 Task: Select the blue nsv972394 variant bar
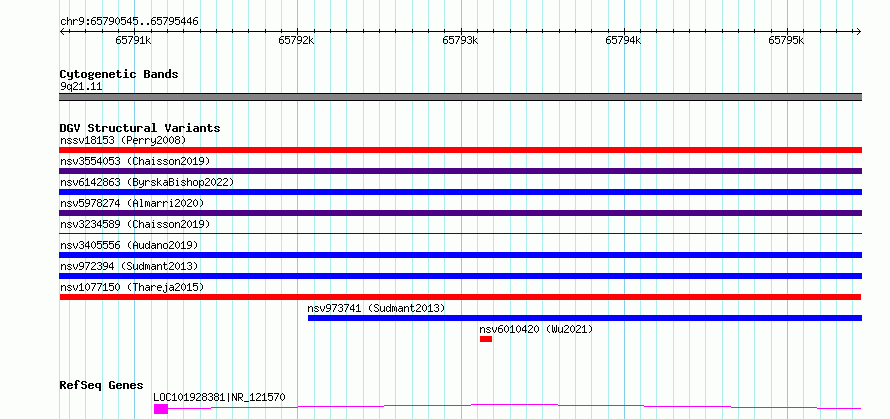coord(460,276)
